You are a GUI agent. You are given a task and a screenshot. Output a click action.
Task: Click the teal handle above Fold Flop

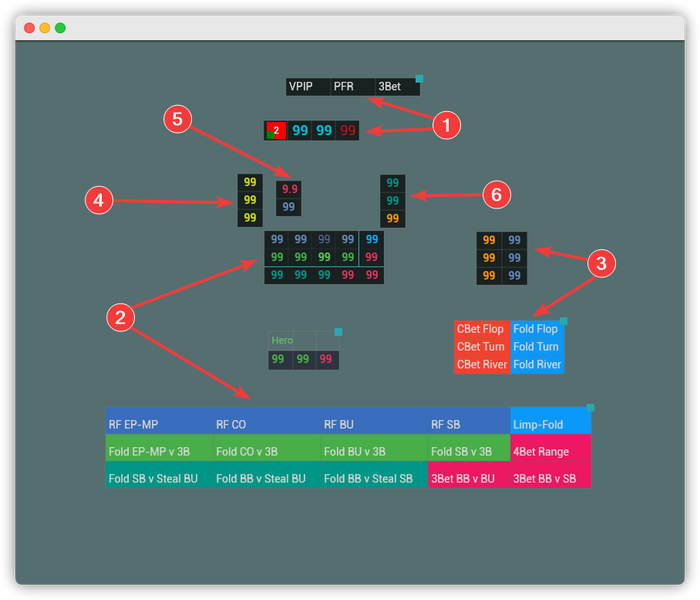[x=563, y=321]
